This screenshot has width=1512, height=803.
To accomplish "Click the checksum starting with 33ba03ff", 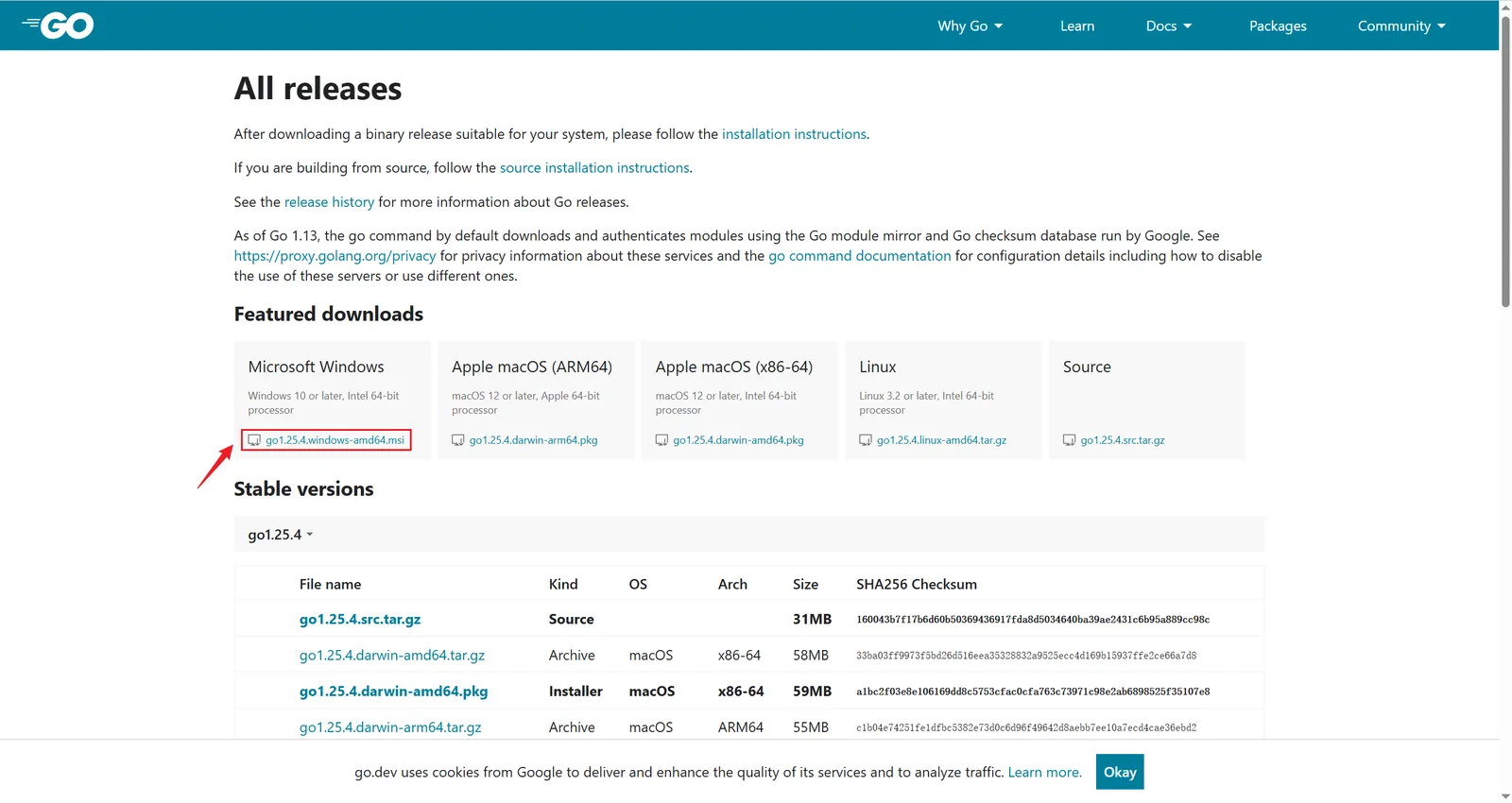I will point(1026,656).
